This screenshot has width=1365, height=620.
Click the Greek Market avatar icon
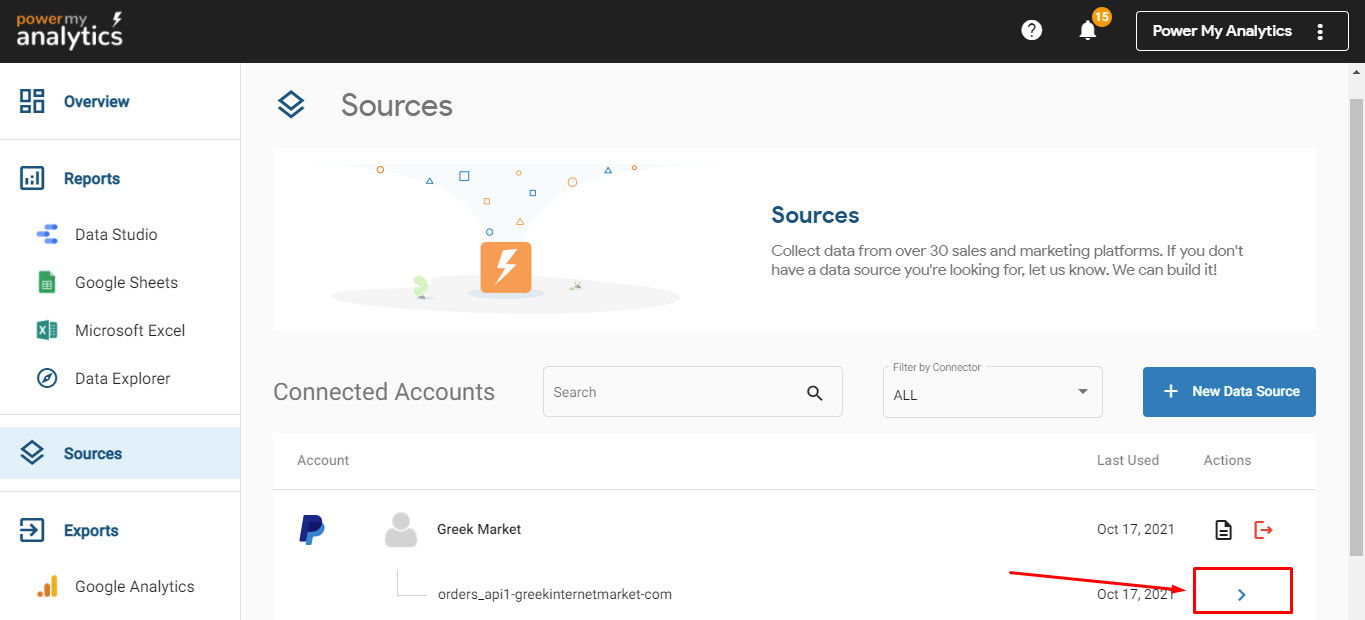pyautogui.click(x=401, y=530)
